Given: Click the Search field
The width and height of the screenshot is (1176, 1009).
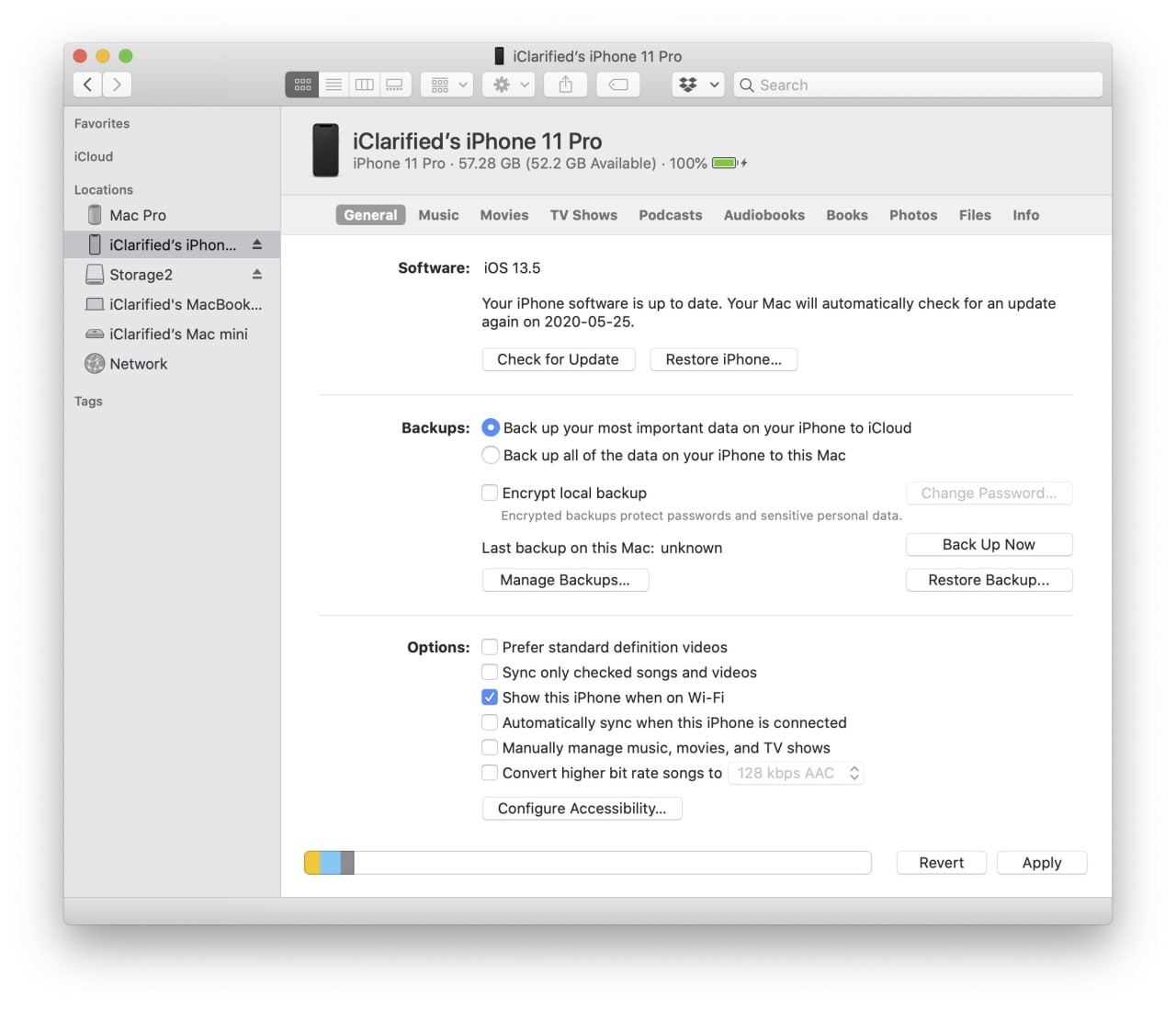Looking at the screenshot, I should click(x=919, y=85).
